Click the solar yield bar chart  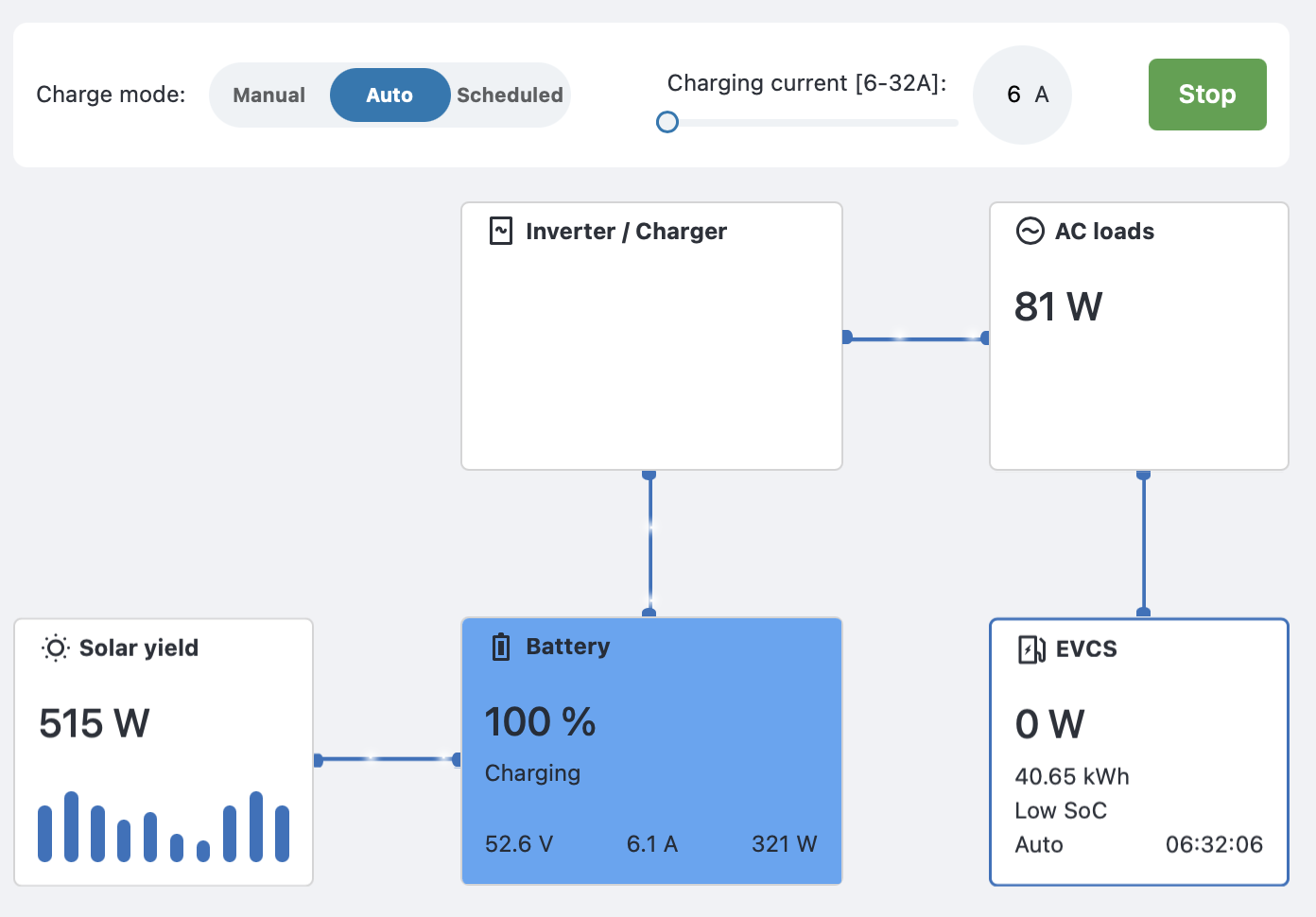tap(164, 826)
